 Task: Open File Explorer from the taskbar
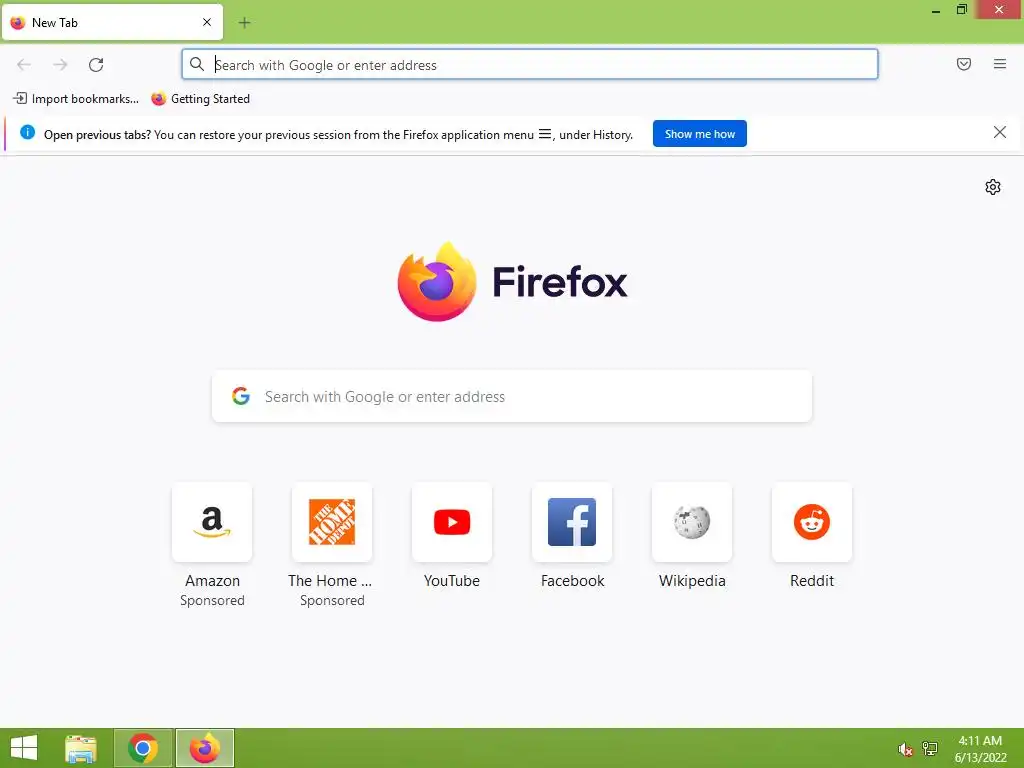pos(81,748)
